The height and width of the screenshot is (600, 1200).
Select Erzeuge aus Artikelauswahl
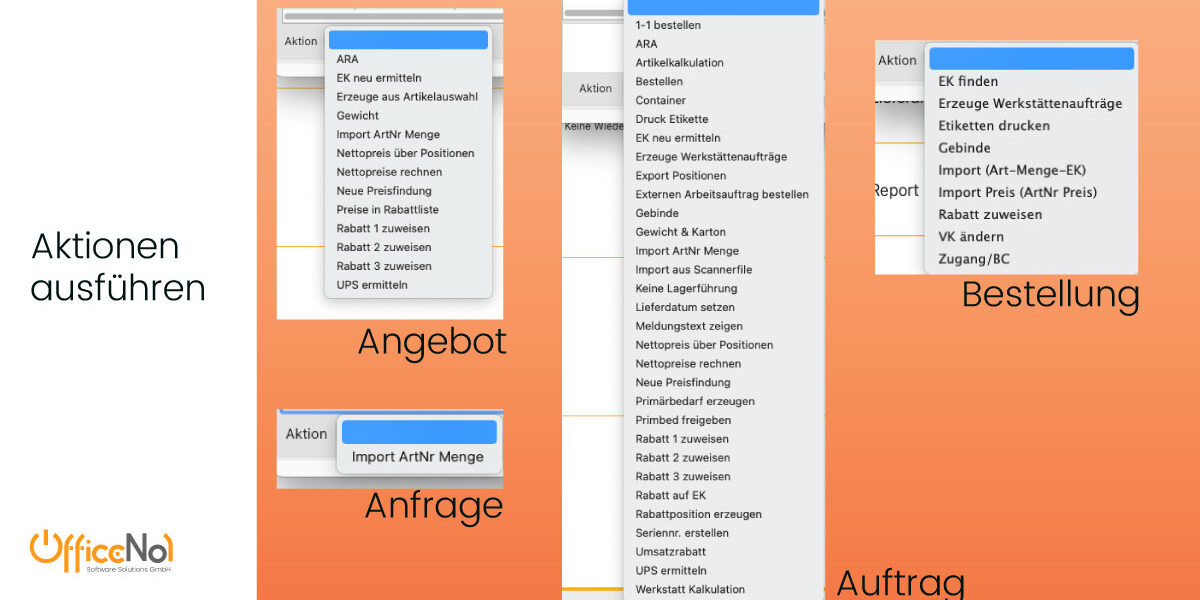pyautogui.click(x=407, y=97)
